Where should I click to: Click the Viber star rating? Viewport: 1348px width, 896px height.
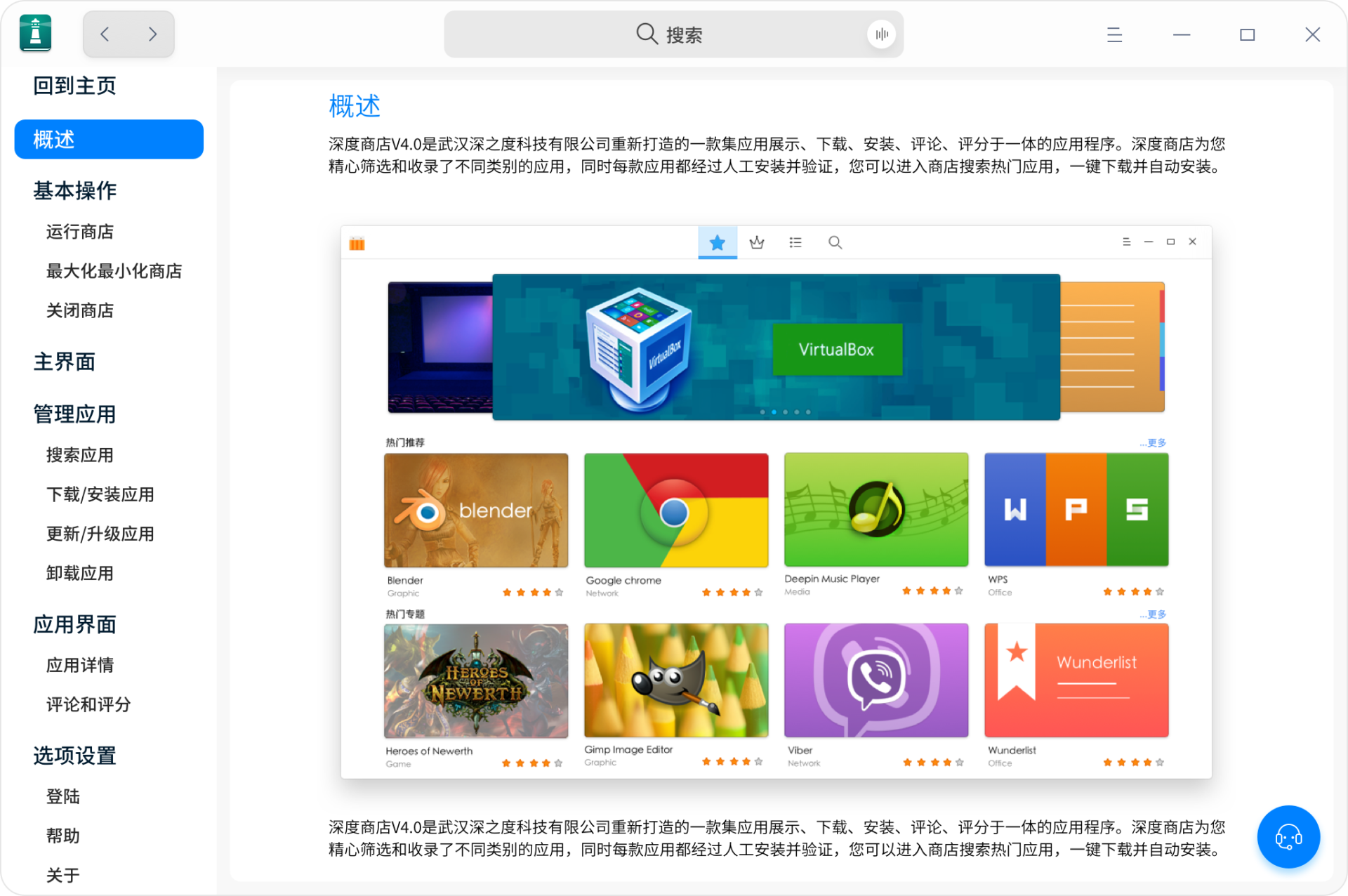pos(933,762)
